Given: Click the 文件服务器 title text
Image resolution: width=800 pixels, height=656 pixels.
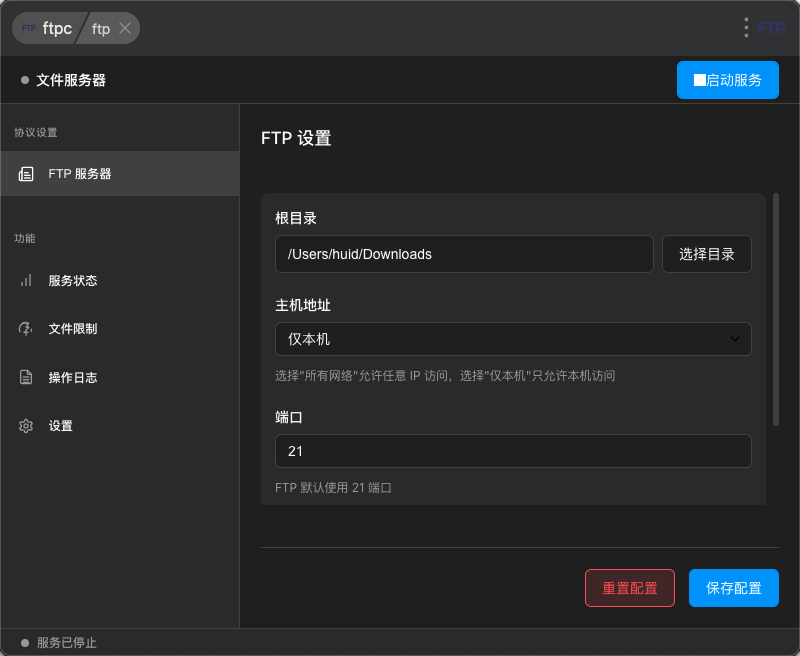Looking at the screenshot, I should 71,80.
